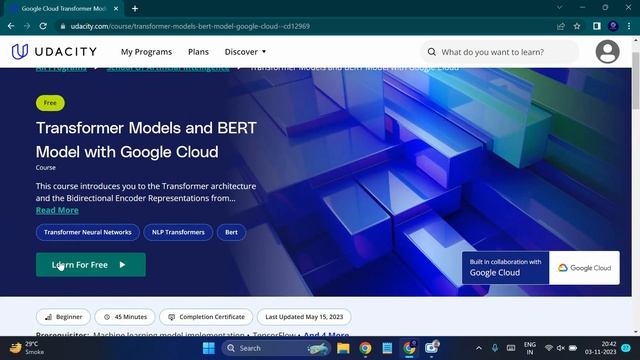Screen dimensions: 640x360
Task: Open the tab search chevron in title bar
Action: [x=560, y=7]
